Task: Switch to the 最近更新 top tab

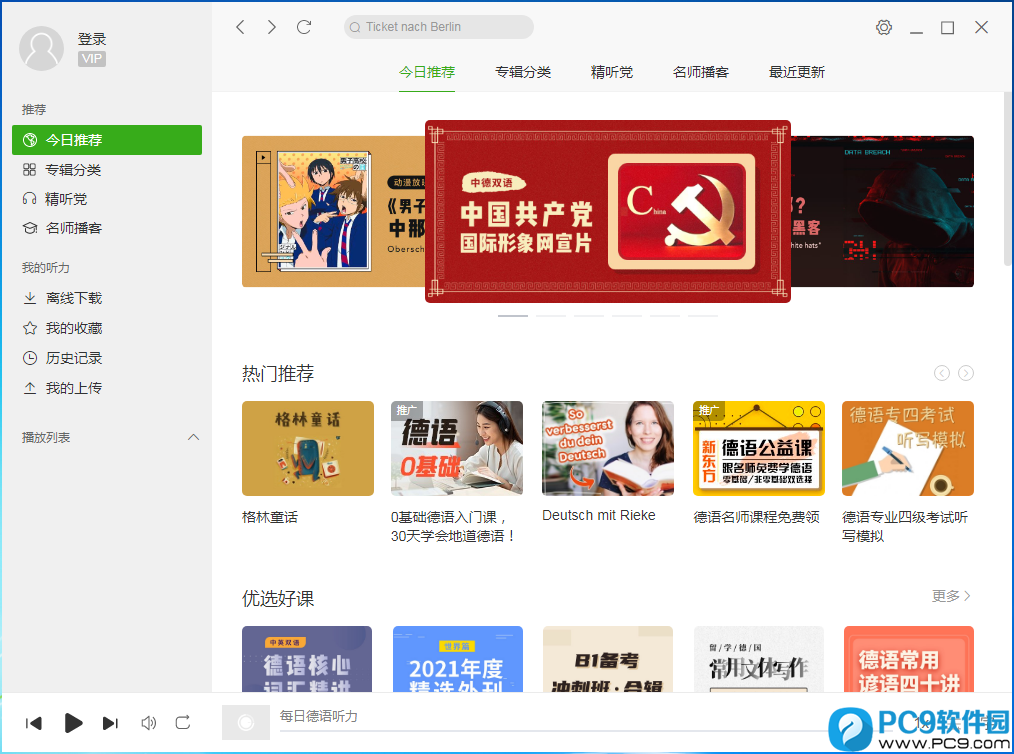Action: coord(796,72)
